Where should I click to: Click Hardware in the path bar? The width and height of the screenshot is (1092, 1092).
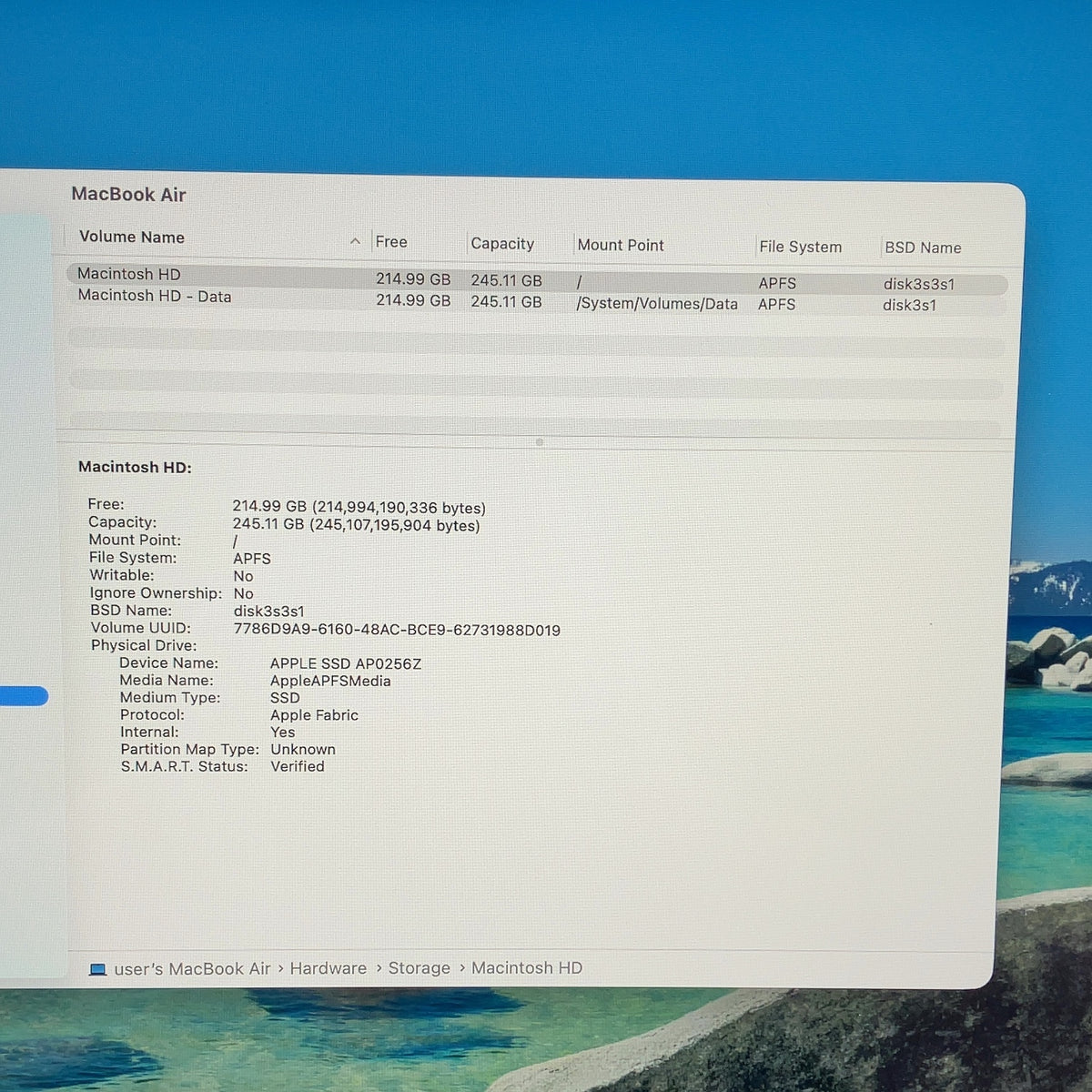[x=329, y=968]
